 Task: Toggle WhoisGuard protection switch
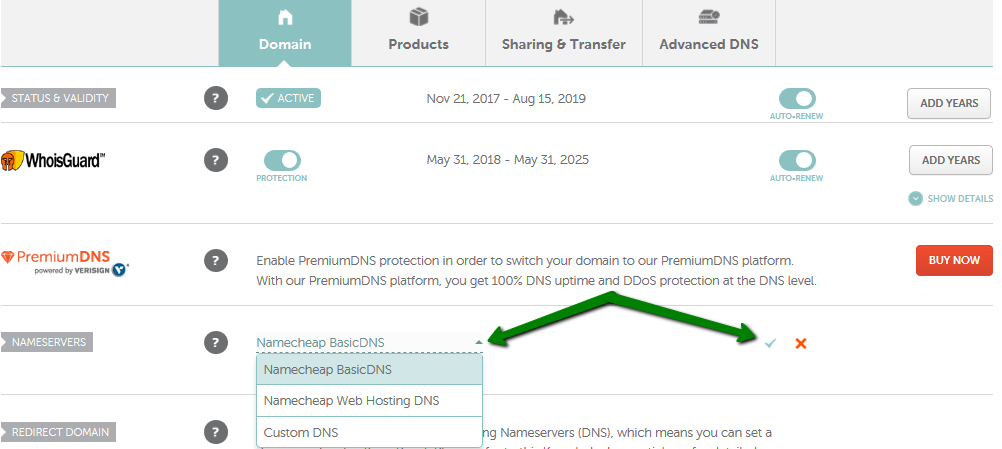282,160
